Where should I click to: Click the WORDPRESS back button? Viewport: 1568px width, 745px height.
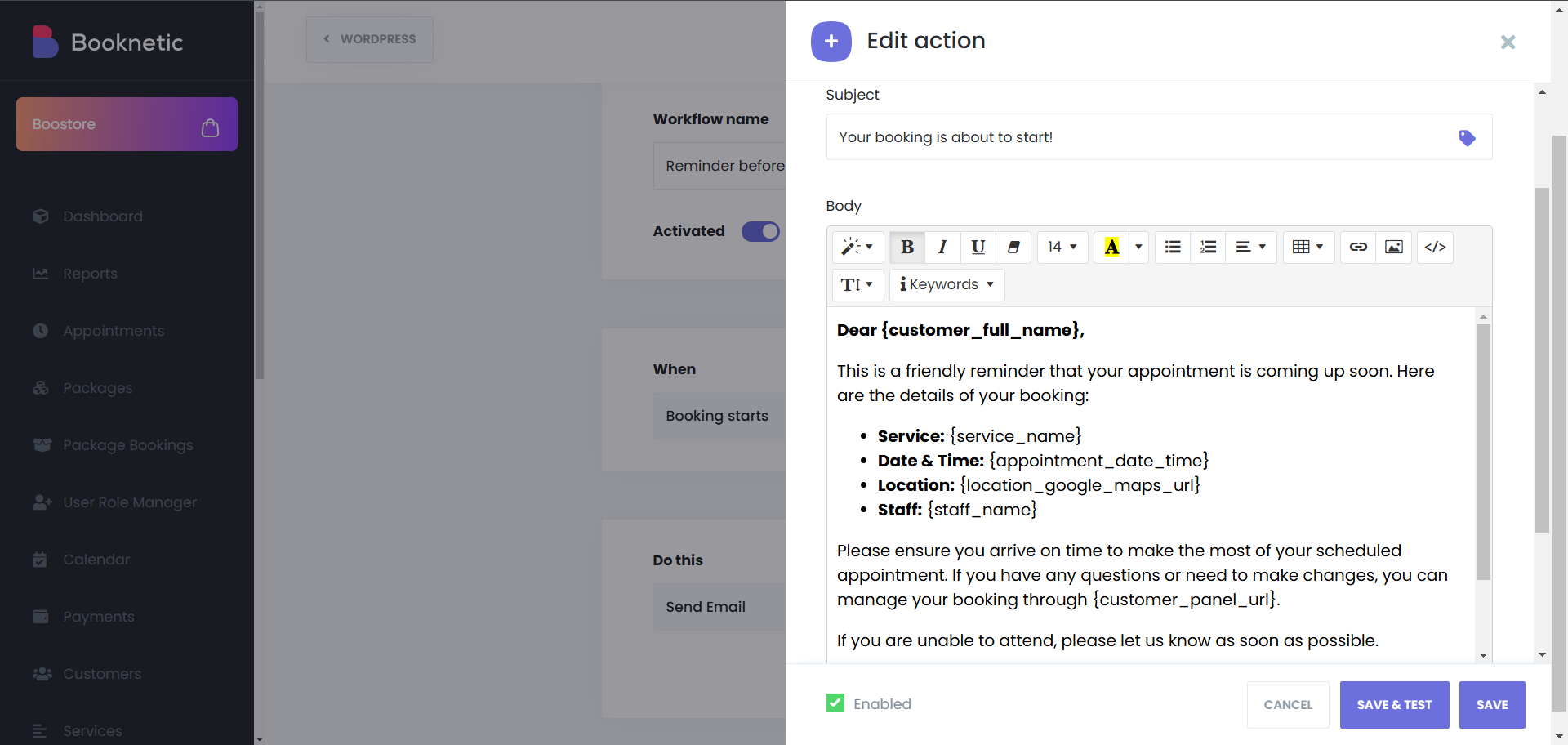[369, 39]
